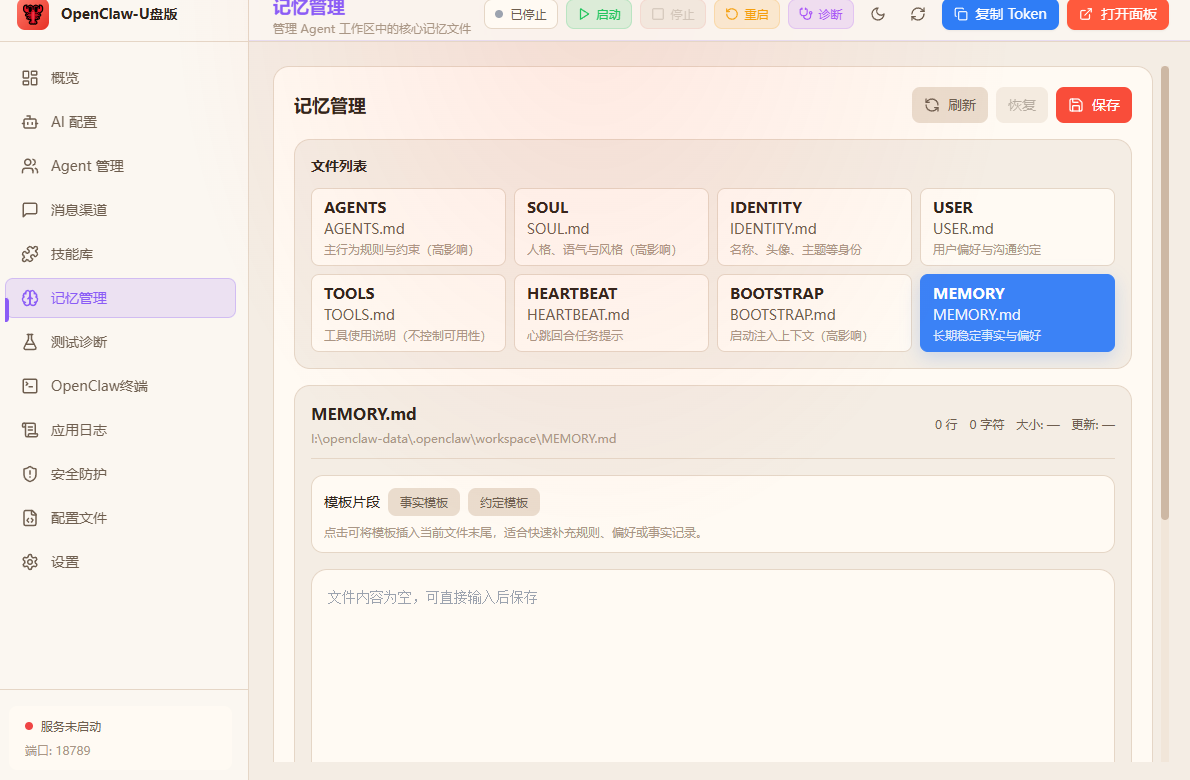Click the 大小: — size value

click(1037, 425)
